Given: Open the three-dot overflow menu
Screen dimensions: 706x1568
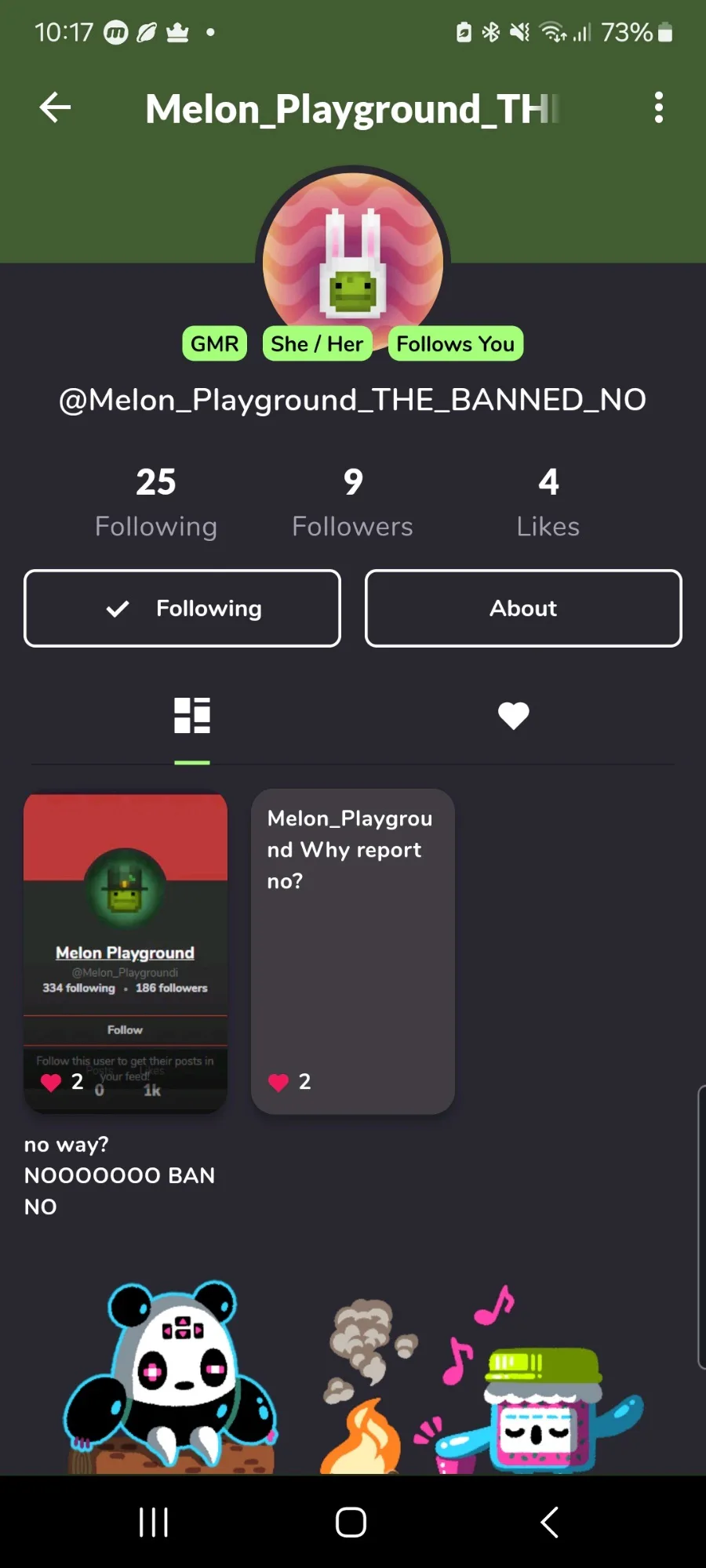Looking at the screenshot, I should [659, 107].
